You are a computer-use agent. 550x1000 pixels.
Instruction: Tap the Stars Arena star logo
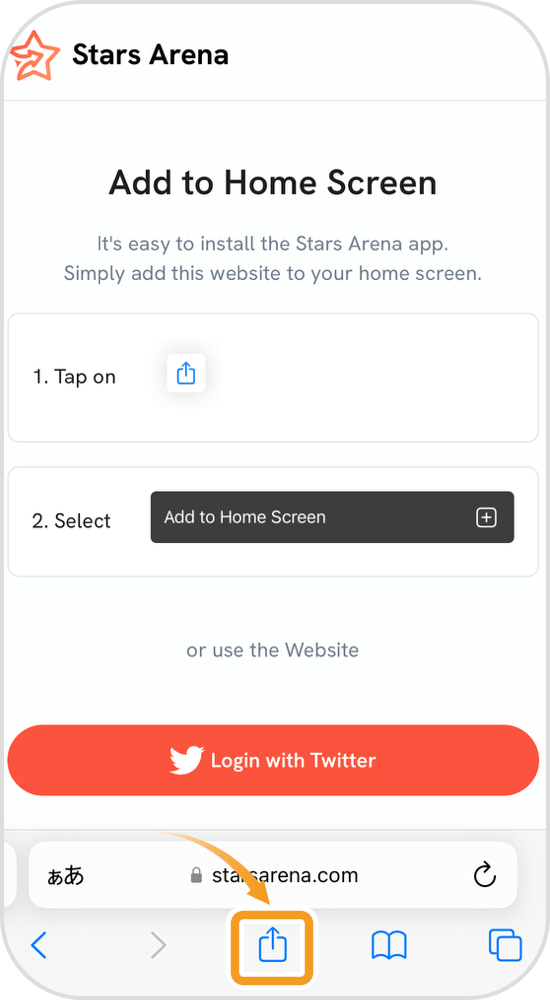click(35, 55)
